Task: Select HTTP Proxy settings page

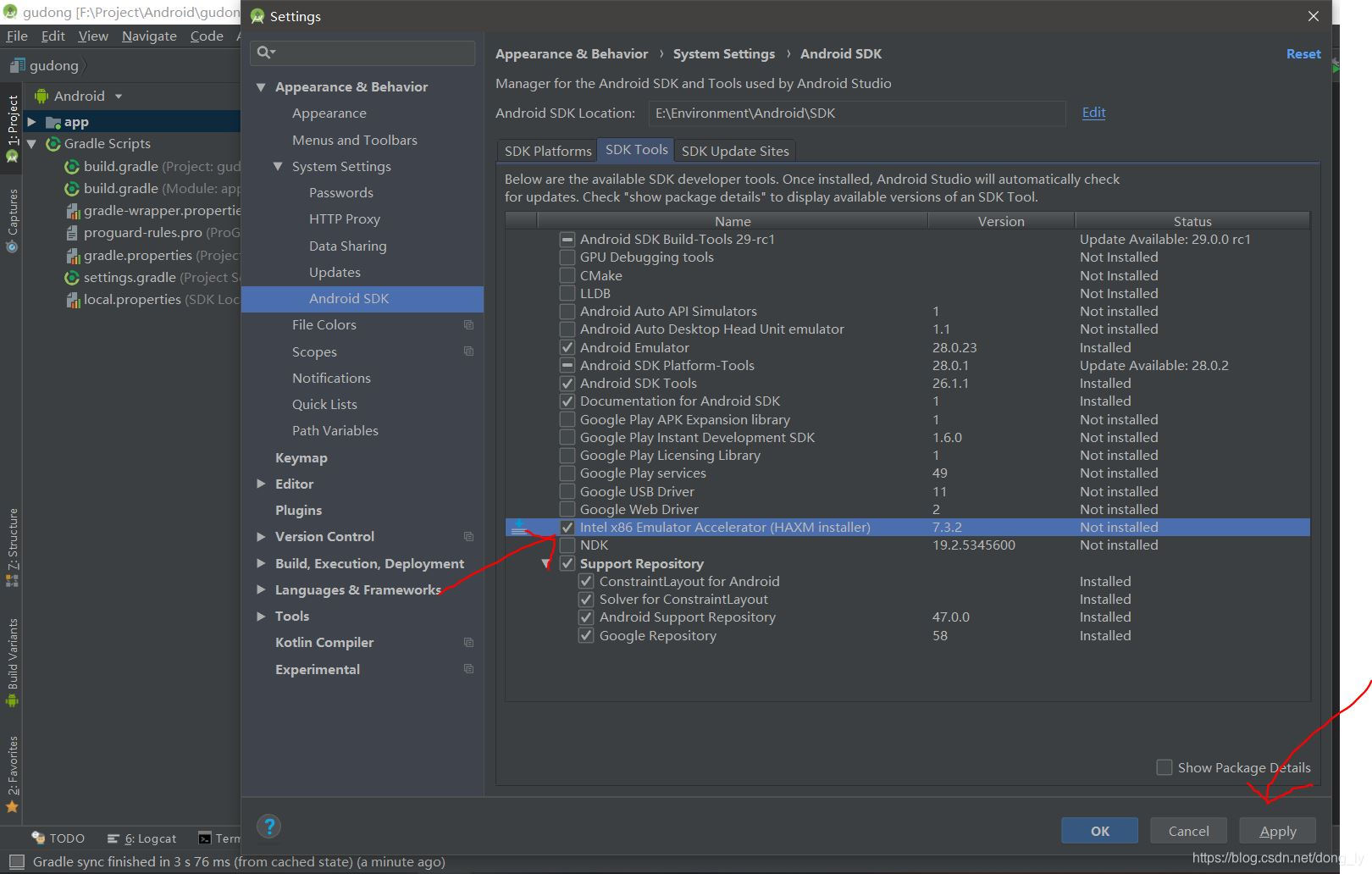Action: [x=344, y=219]
